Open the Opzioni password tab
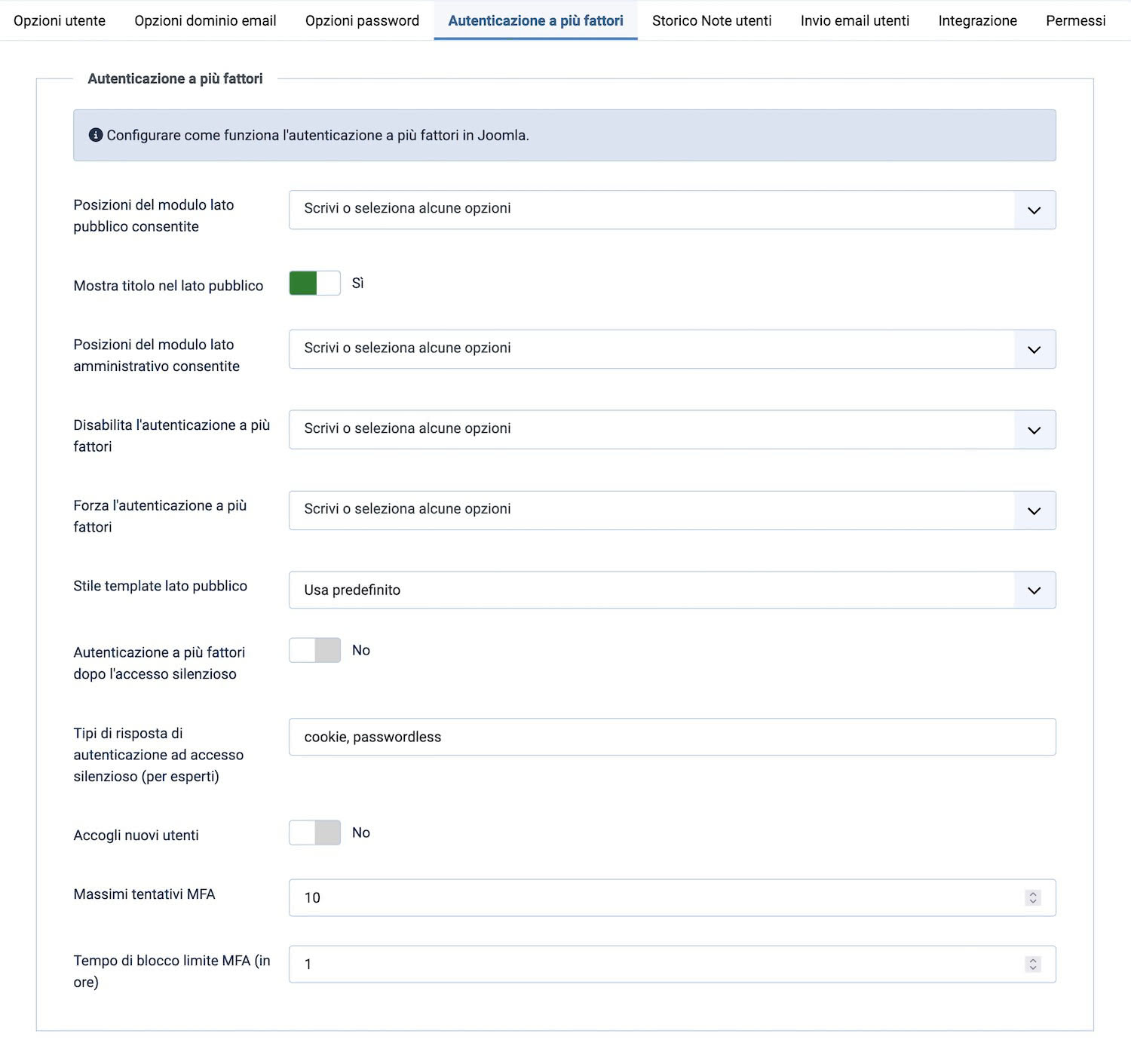Screen dimensions: 1131x1064 pyautogui.click(x=362, y=20)
